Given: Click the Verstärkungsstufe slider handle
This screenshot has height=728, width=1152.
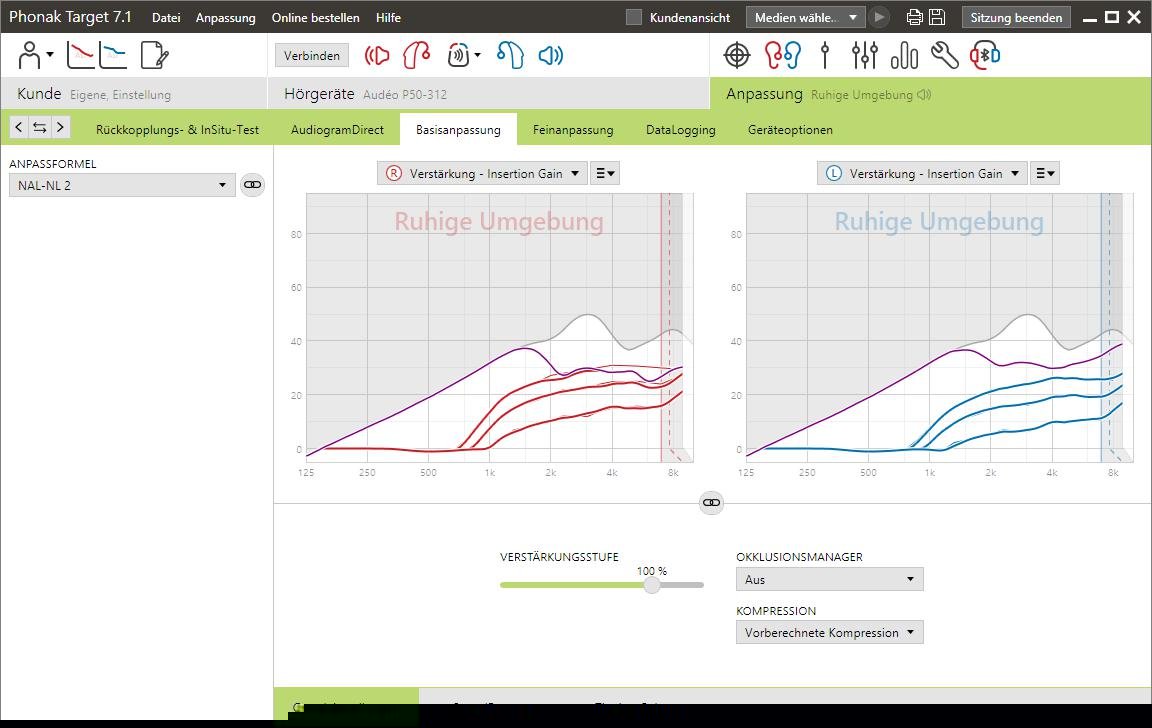Looking at the screenshot, I should click(652, 585).
